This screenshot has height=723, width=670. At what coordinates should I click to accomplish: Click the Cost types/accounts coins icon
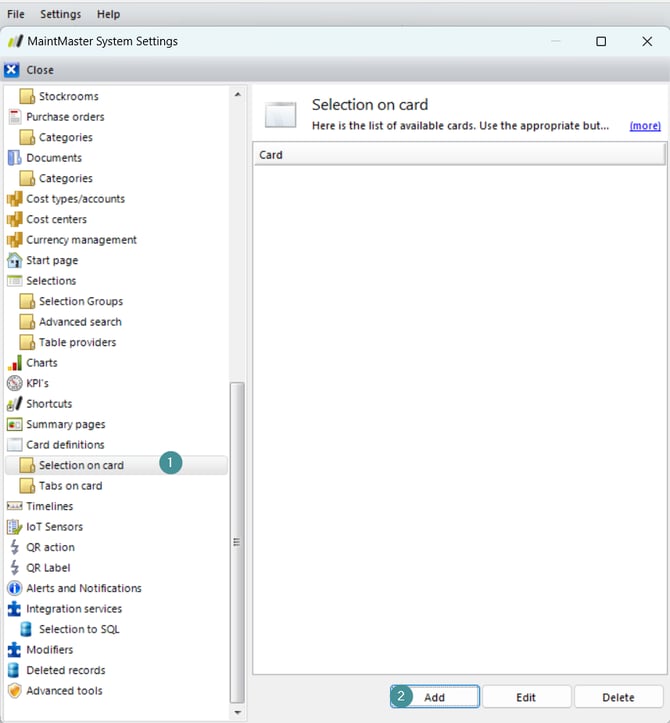click(x=14, y=199)
